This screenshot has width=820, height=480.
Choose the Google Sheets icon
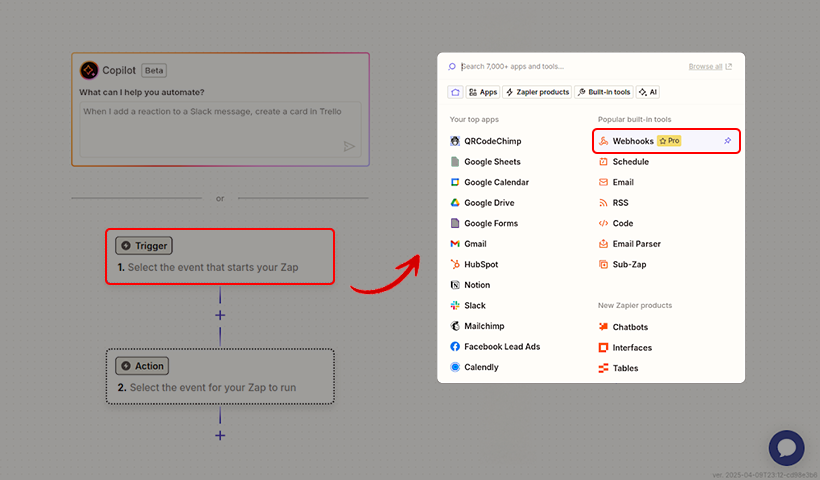point(455,162)
